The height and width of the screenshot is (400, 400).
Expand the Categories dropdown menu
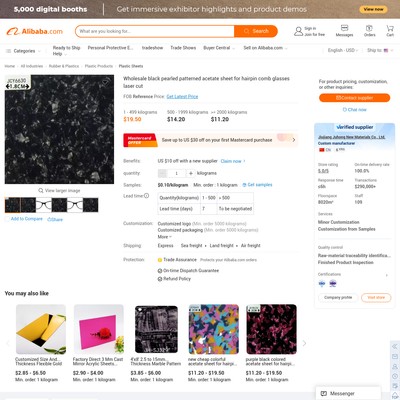tap(23, 51)
